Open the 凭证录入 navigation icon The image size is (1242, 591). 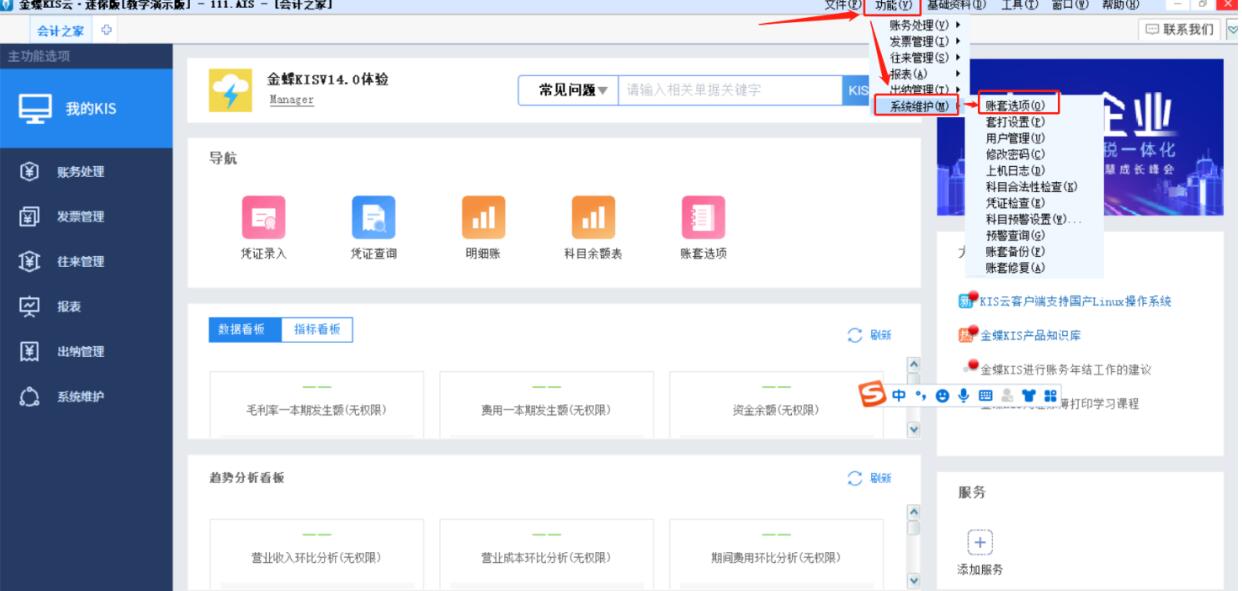(x=263, y=217)
